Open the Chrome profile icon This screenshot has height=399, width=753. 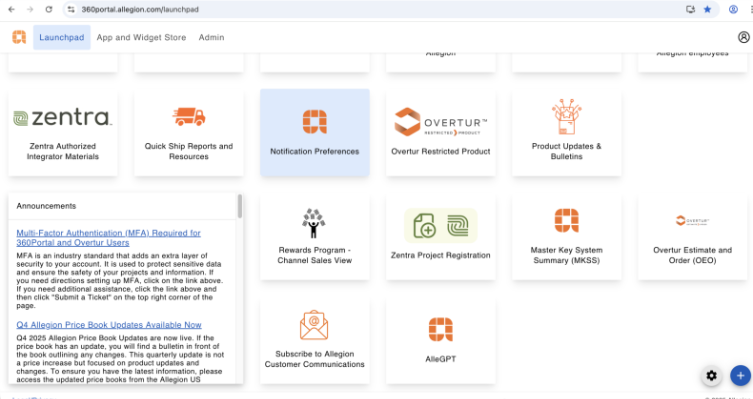pos(733,9)
